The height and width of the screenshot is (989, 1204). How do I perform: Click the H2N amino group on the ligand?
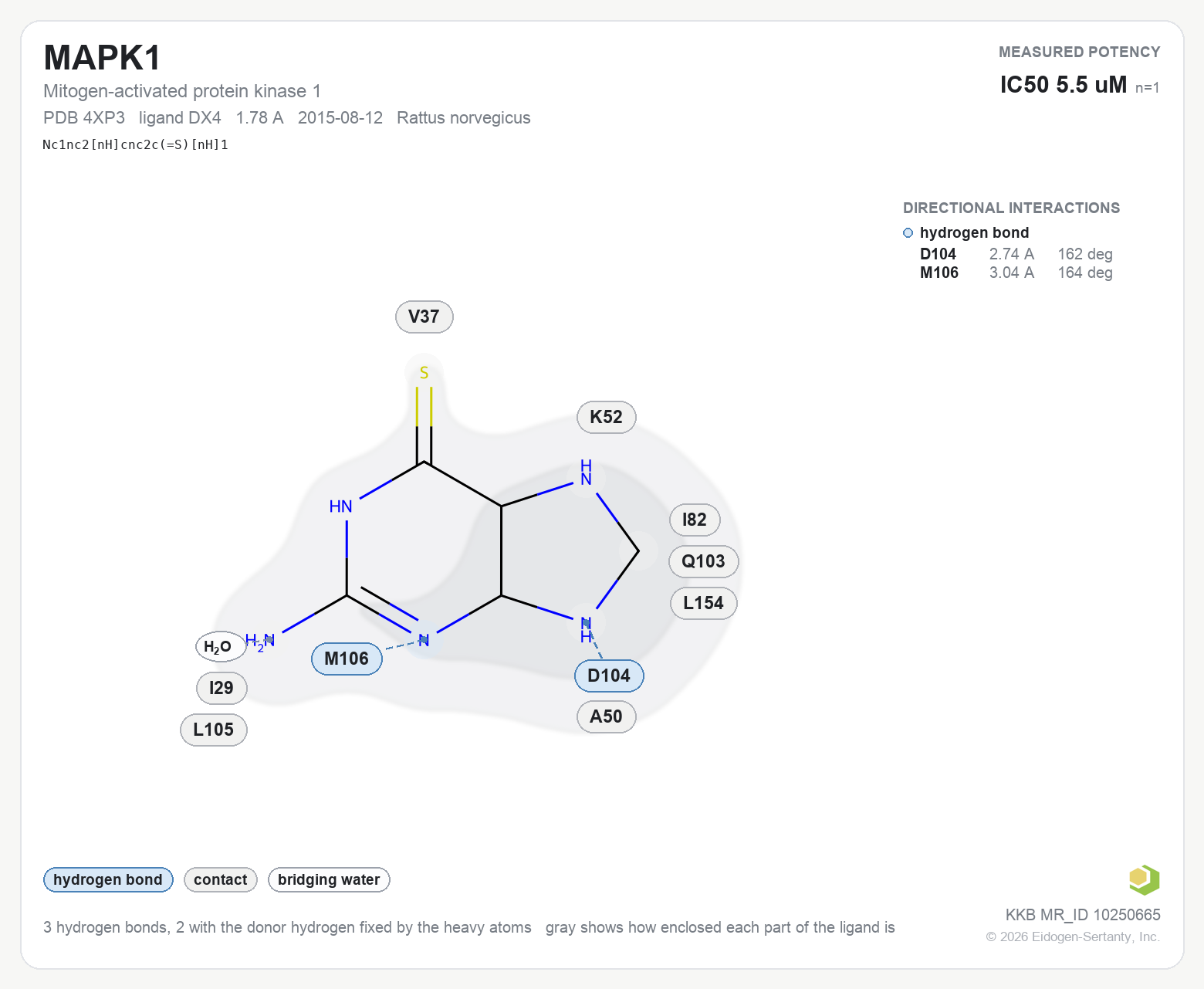(x=260, y=642)
